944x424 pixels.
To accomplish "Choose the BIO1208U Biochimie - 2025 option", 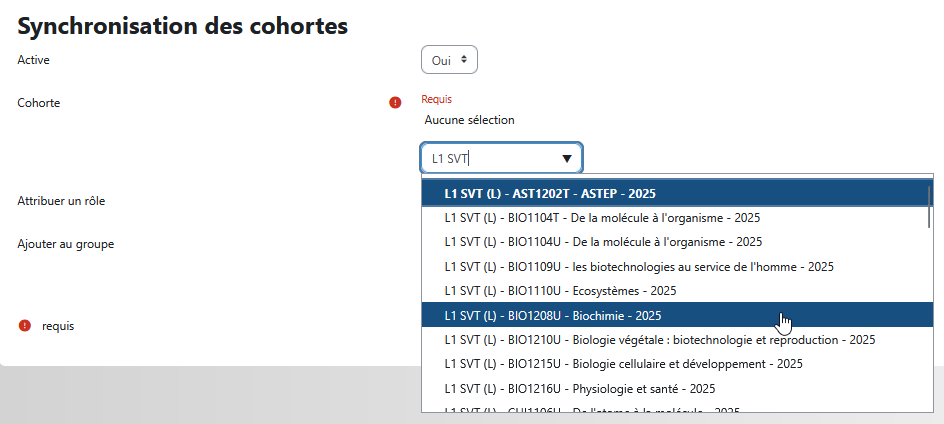I will tap(674, 316).
